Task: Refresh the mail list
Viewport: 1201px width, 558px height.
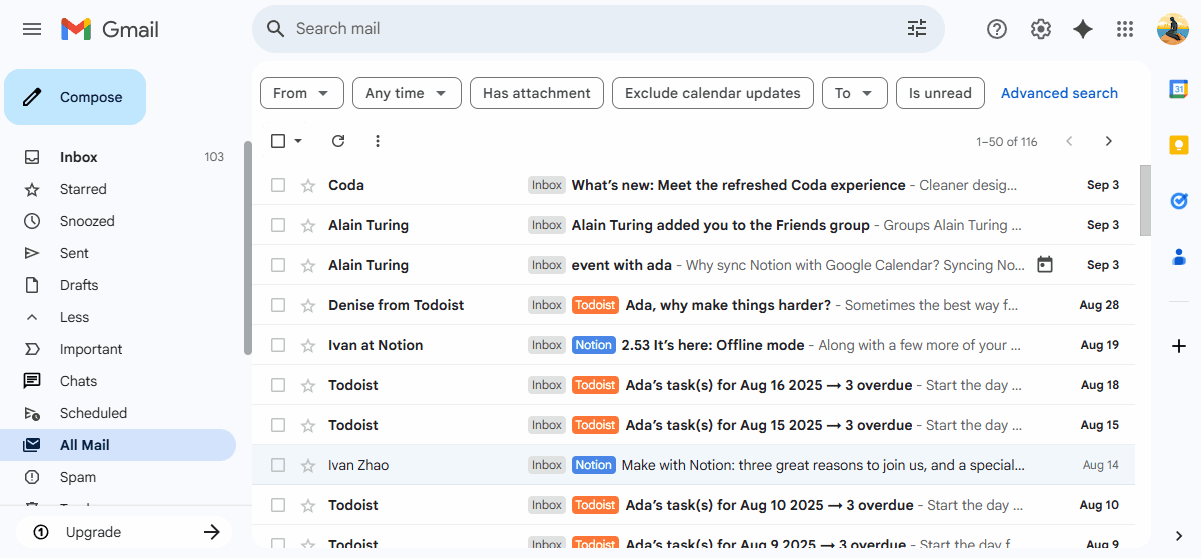Action: coord(338,141)
